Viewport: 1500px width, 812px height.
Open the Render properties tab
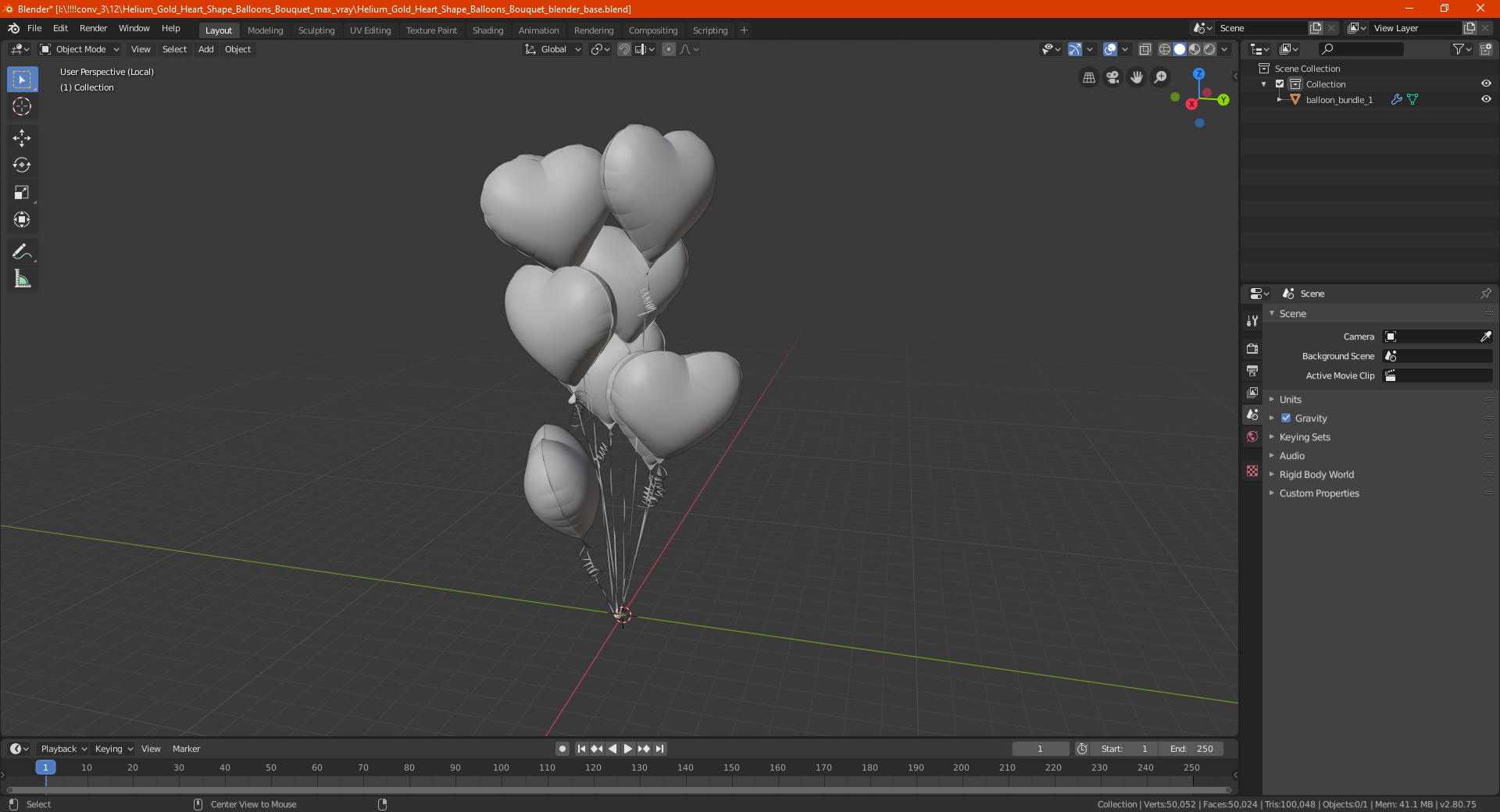pos(1252,348)
